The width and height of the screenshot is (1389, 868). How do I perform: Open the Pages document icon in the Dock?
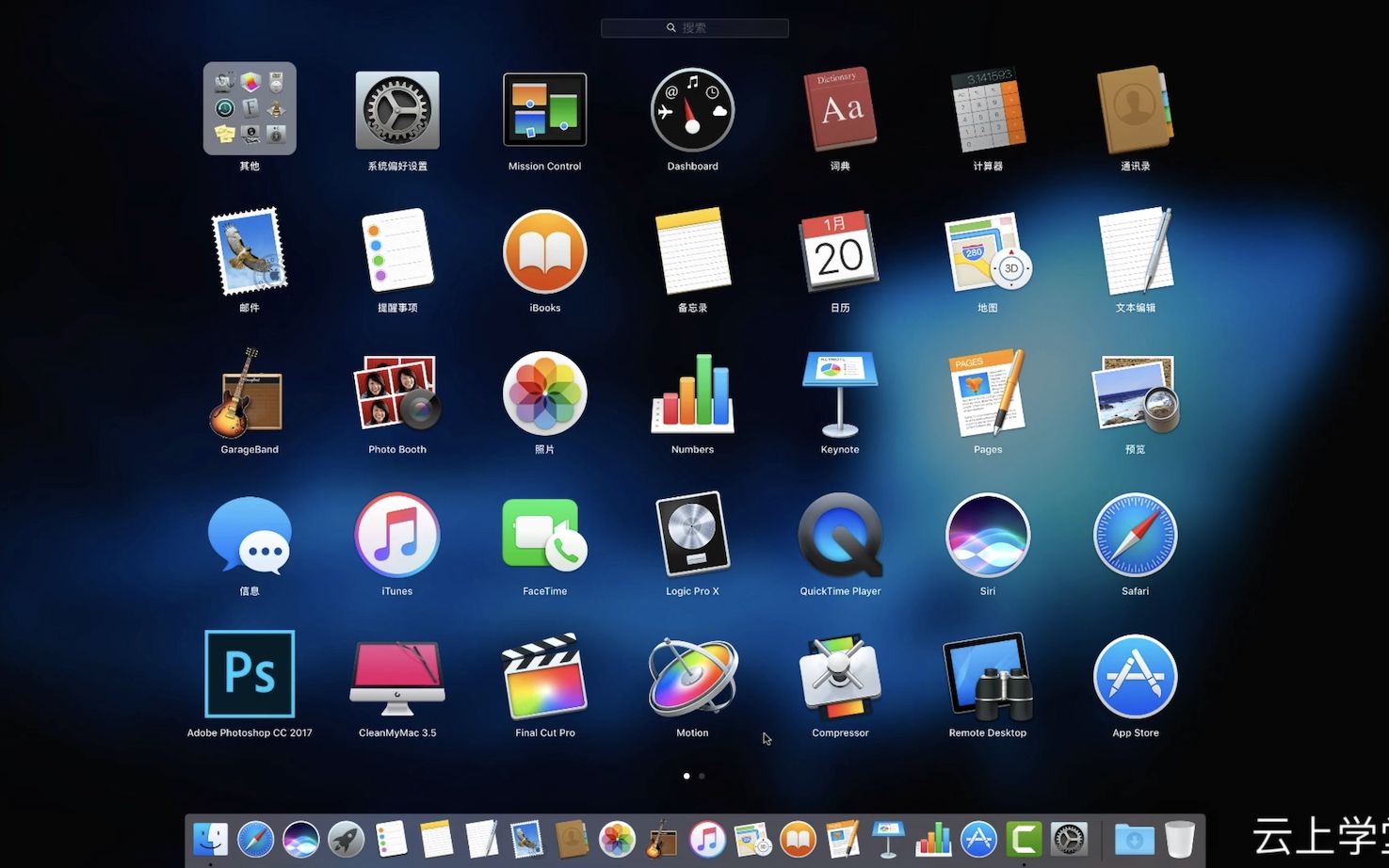843,839
